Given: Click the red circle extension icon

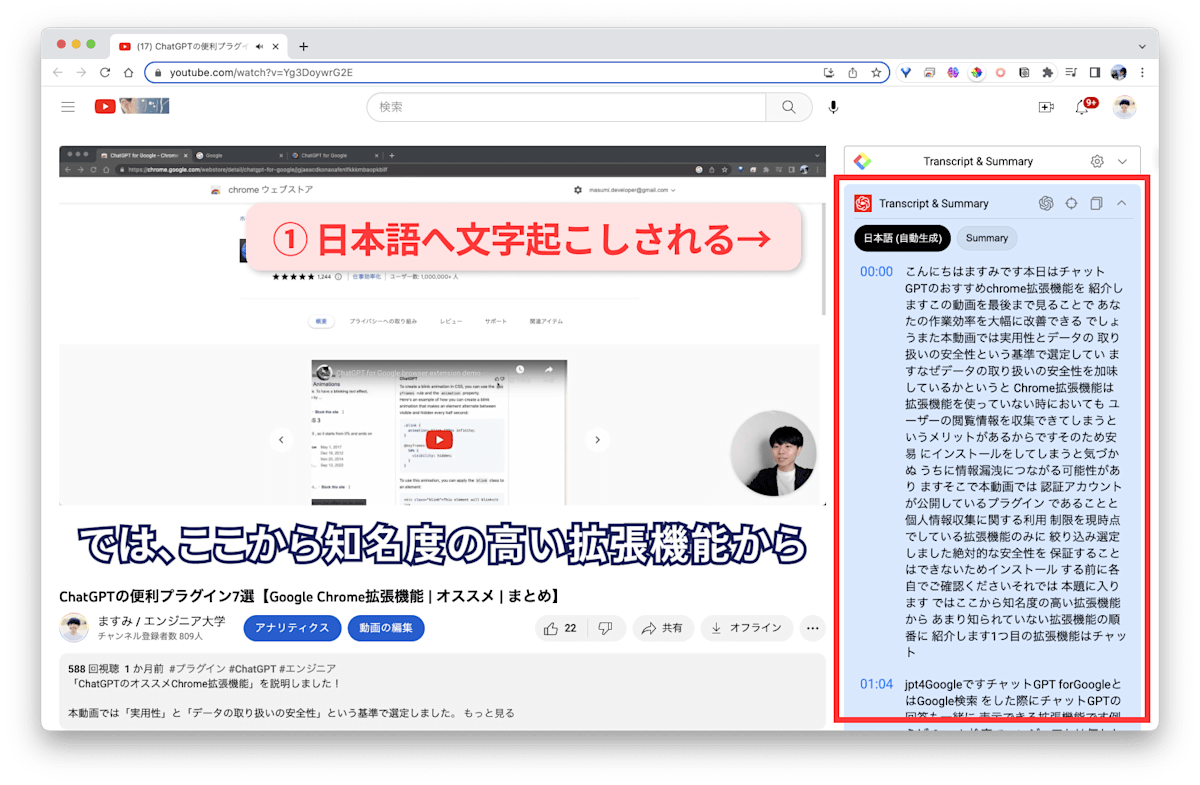Looking at the screenshot, I should [1000, 72].
